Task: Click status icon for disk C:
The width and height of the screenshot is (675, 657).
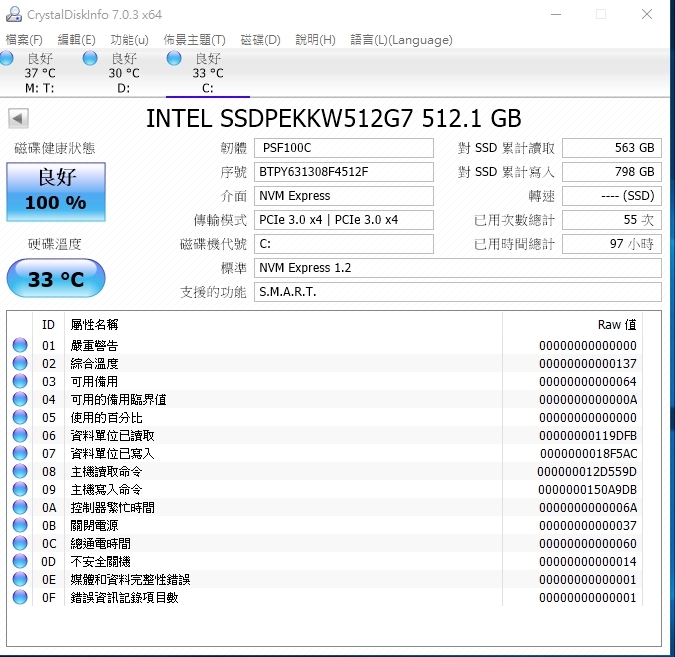Action: (x=174, y=58)
